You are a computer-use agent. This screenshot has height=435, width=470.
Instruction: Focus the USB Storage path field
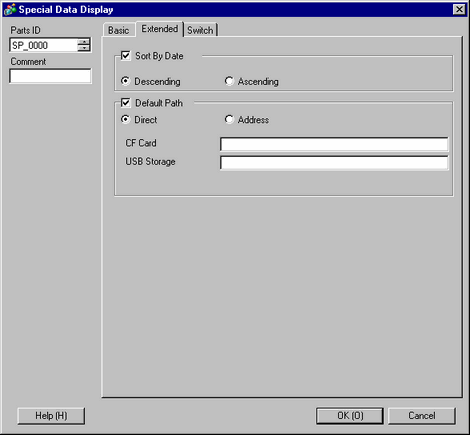point(334,163)
